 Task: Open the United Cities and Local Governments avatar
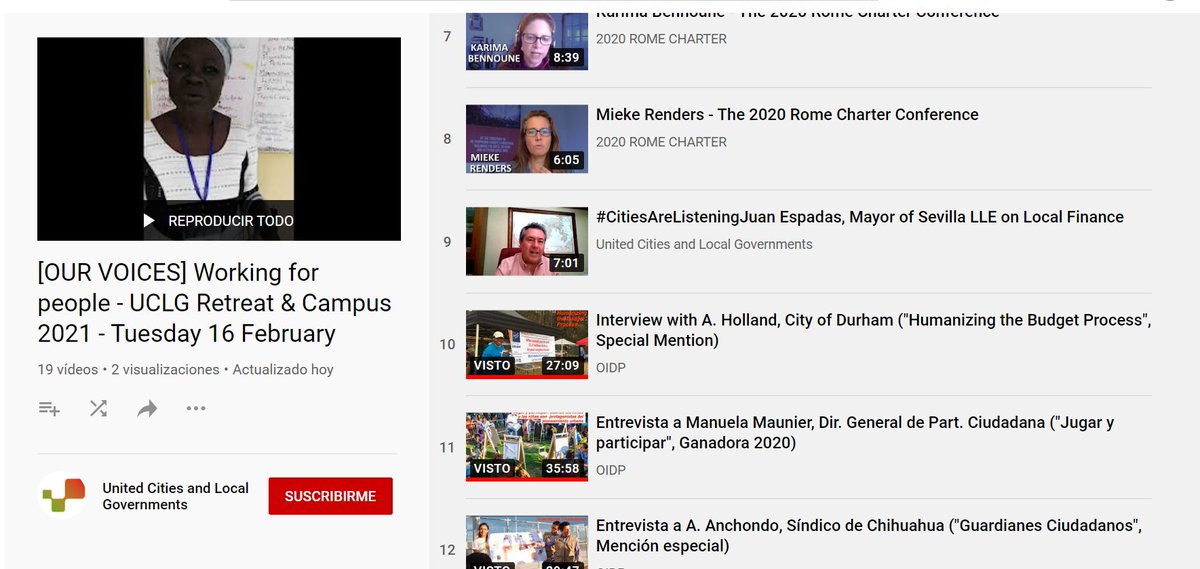click(x=62, y=496)
